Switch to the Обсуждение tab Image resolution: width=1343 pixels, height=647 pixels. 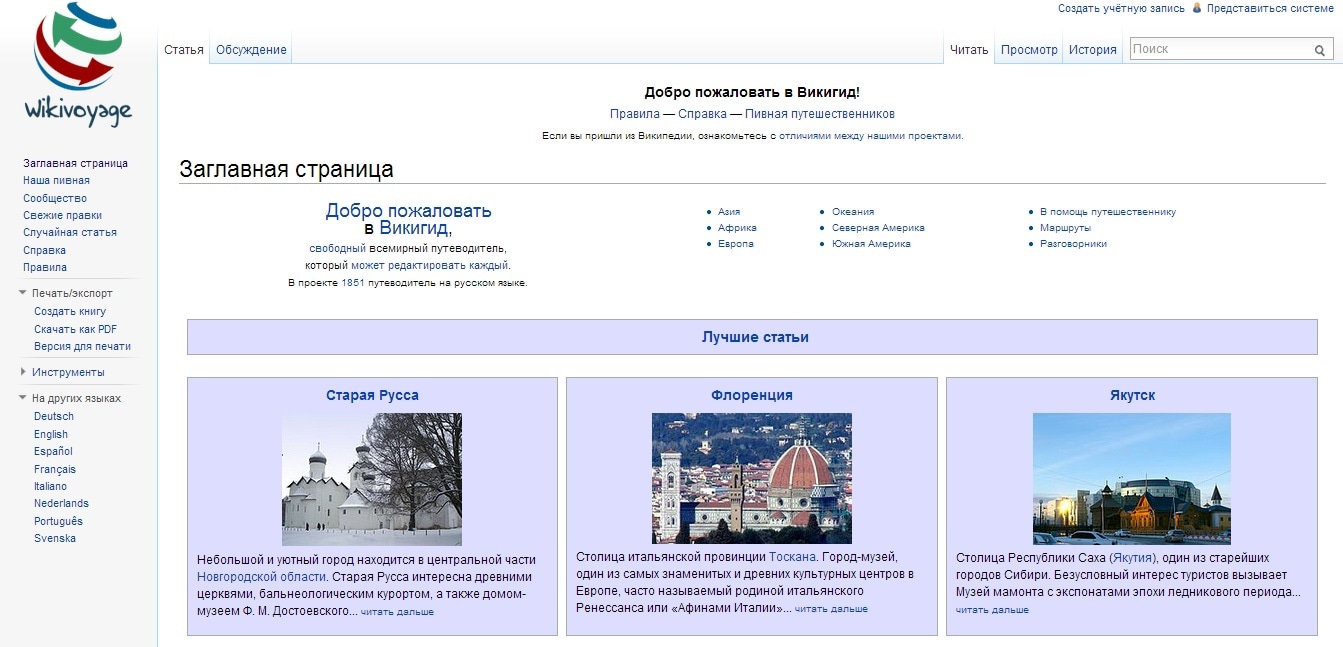coord(251,50)
